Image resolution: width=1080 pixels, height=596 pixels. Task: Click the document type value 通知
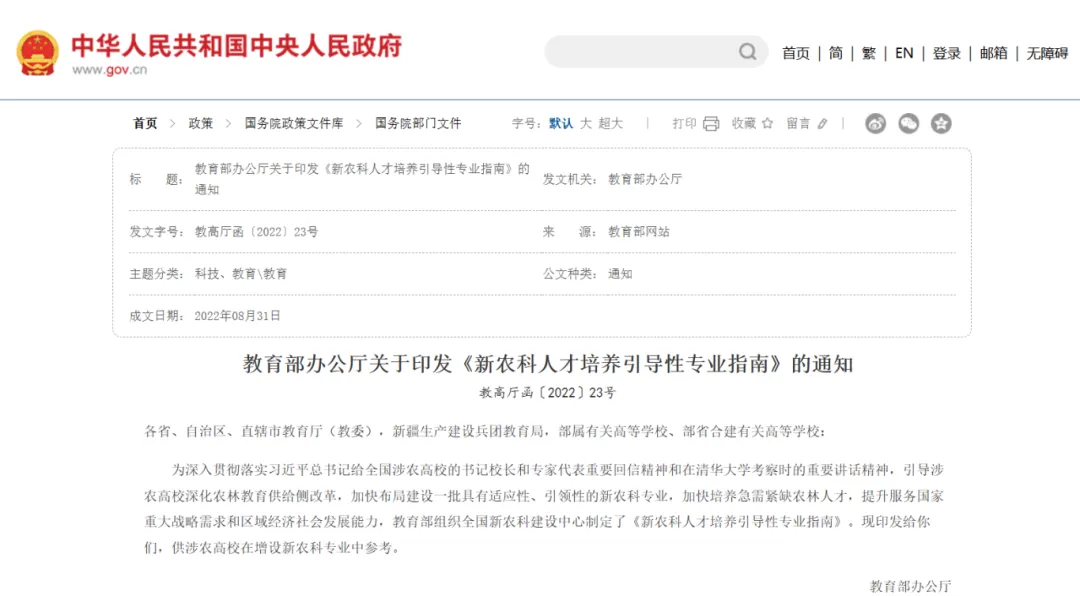pyautogui.click(x=620, y=274)
